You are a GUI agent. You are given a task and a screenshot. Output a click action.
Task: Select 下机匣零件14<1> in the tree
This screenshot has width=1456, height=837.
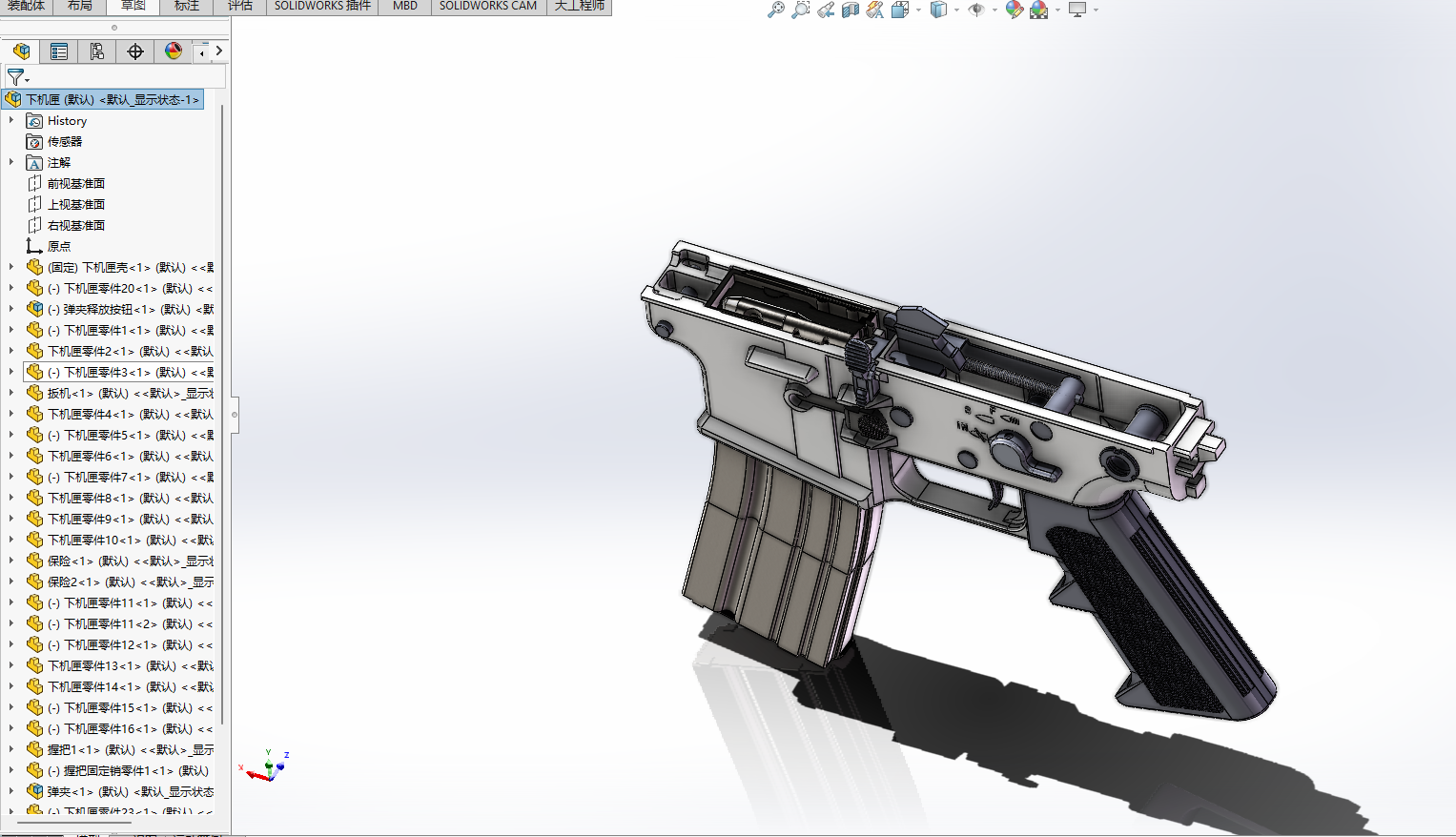coord(131,686)
